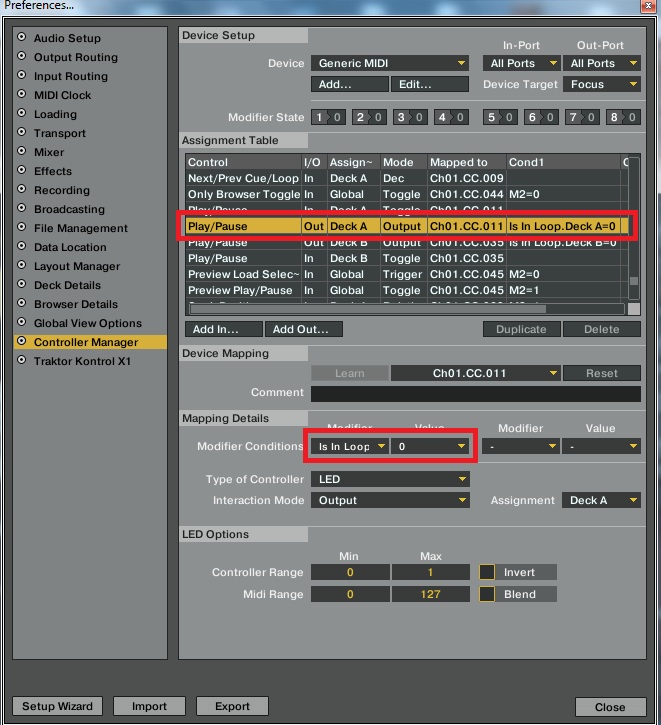Screen dimensions: 661x725
Task: Open Browser Details preferences
Action: [76, 303]
